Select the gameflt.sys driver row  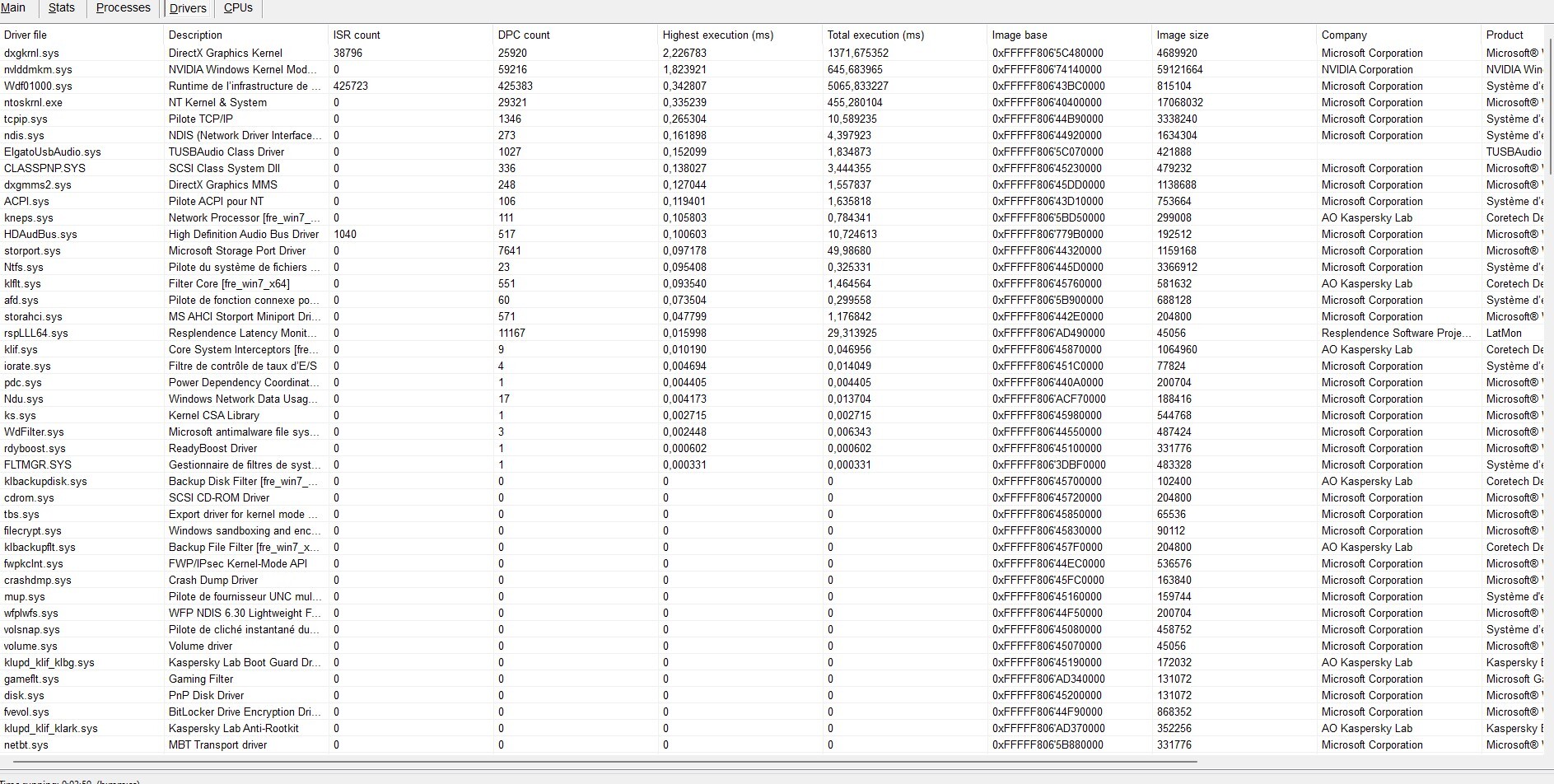[x=772, y=679]
